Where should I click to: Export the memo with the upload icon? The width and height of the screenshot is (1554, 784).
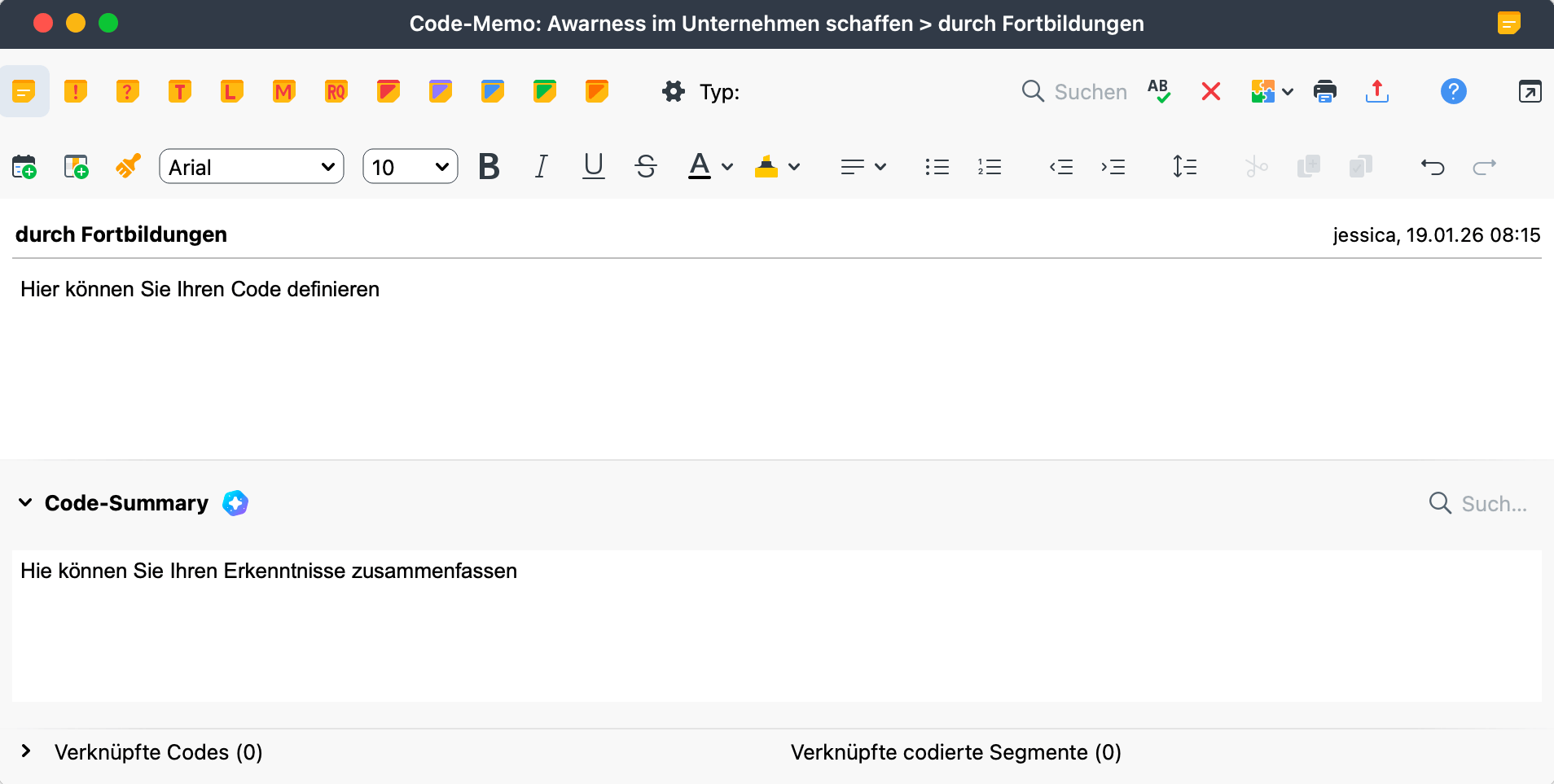click(x=1376, y=91)
